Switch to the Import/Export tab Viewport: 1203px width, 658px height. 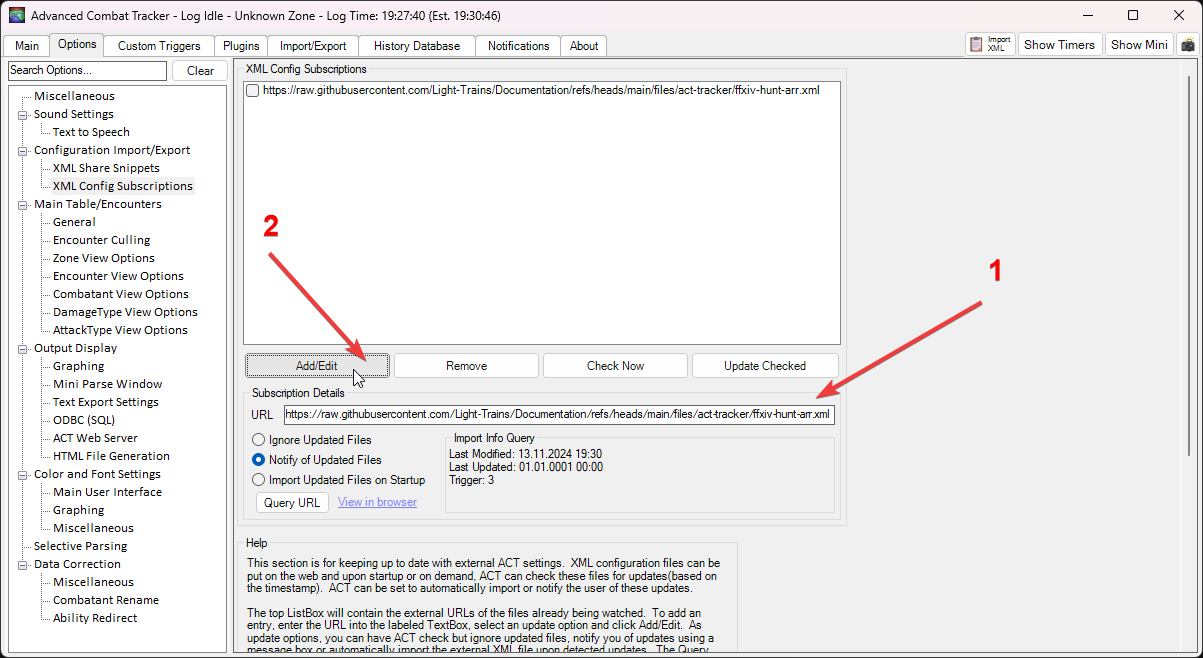point(313,46)
